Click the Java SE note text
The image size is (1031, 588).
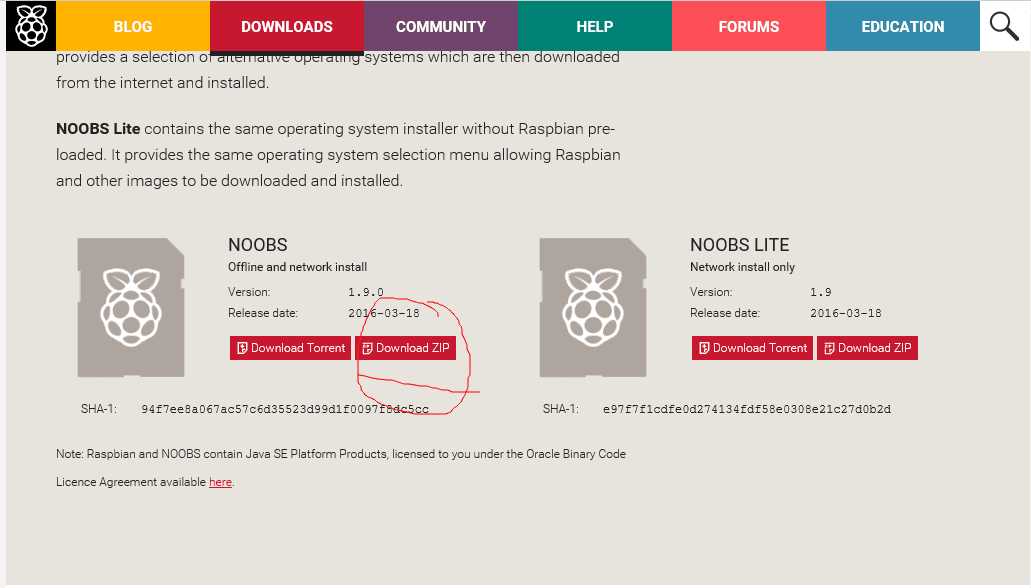point(341,468)
